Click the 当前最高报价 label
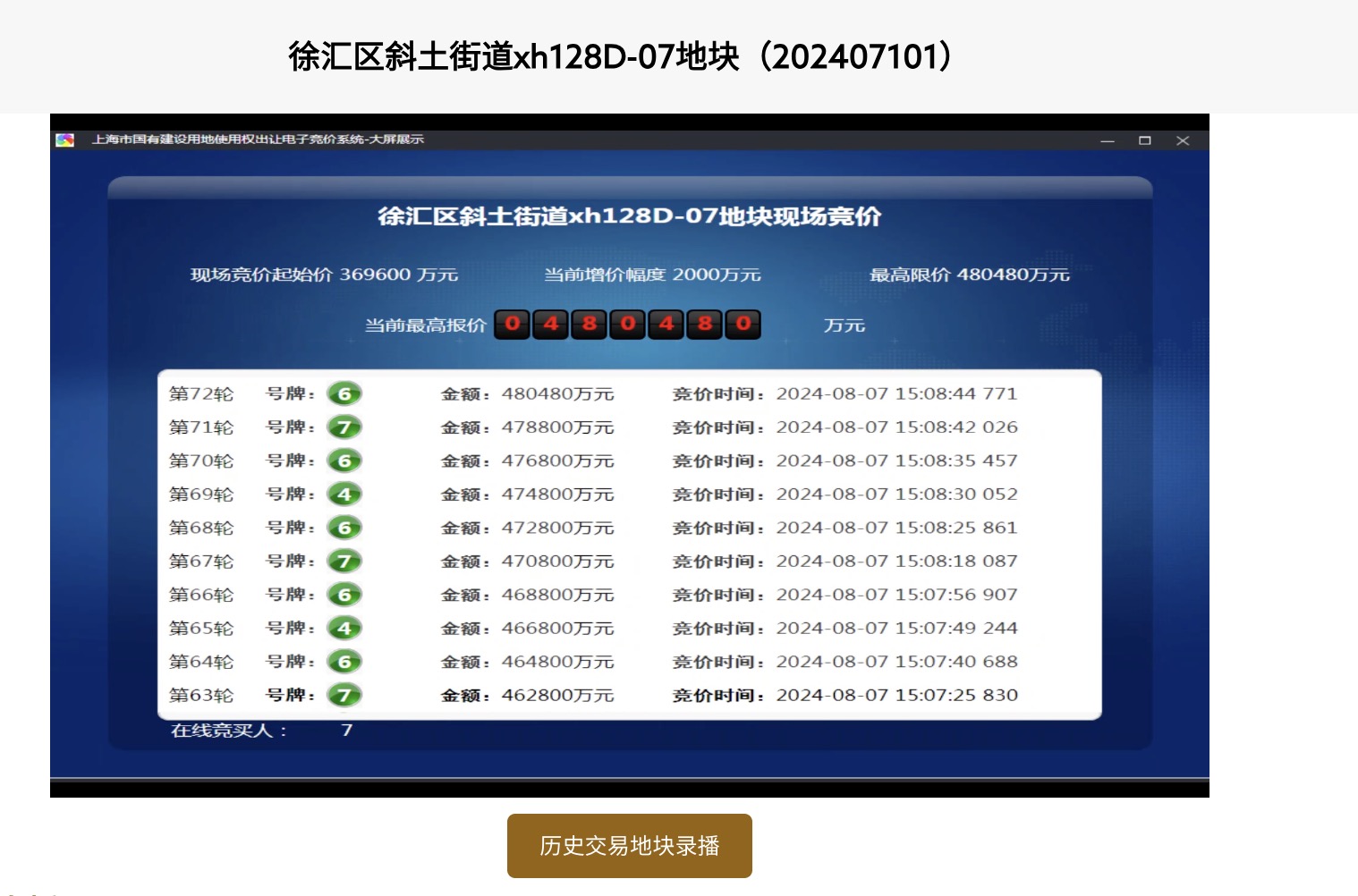Image resolution: width=1358 pixels, height=896 pixels. [x=425, y=325]
